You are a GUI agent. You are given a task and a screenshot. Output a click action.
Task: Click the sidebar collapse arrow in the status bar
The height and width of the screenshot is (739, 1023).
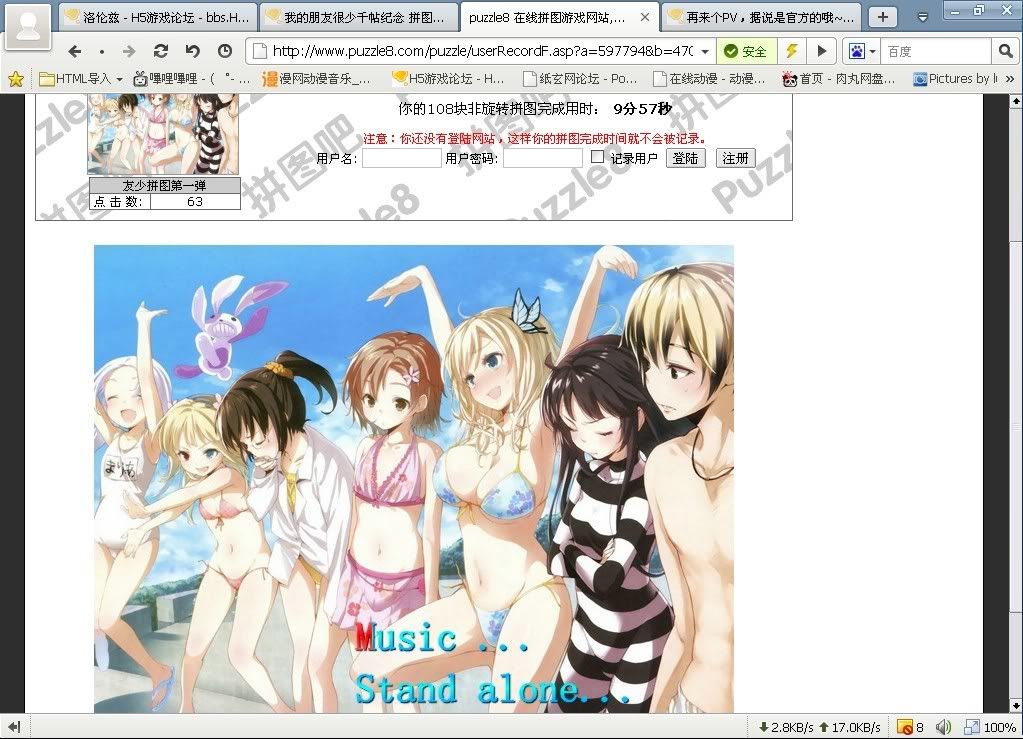14,727
